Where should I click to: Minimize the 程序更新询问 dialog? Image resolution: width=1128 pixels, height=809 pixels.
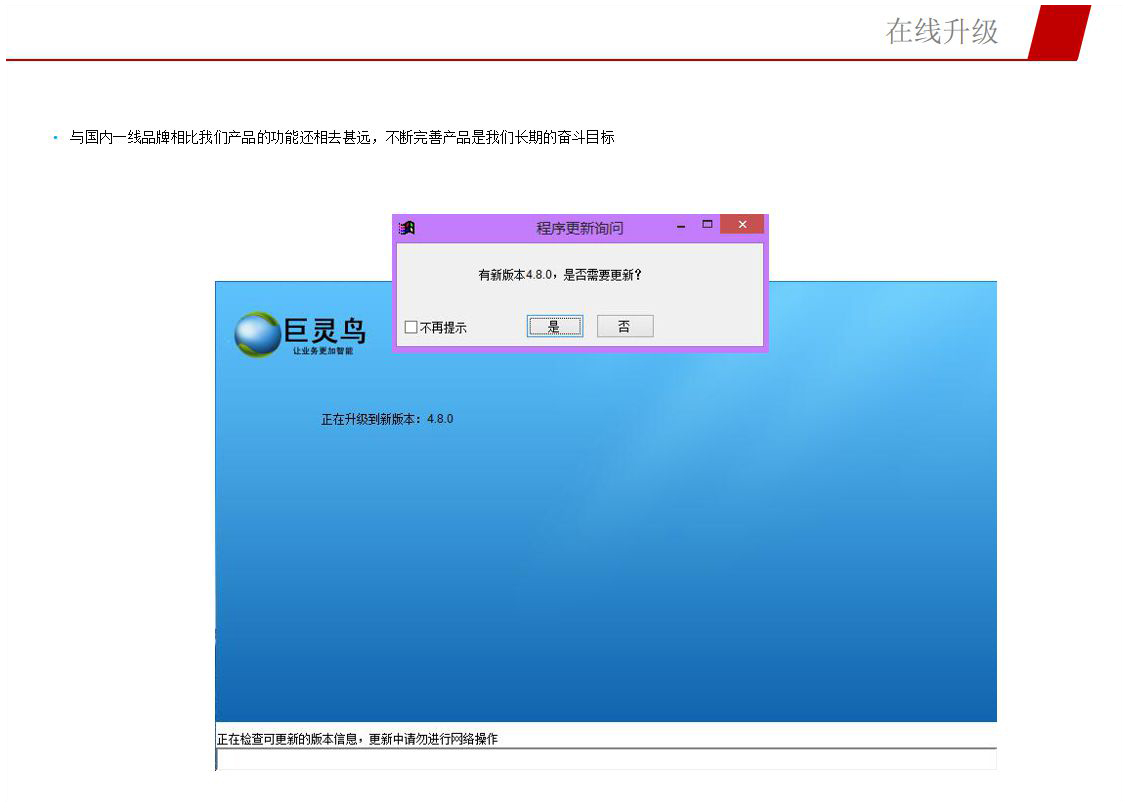point(680,227)
